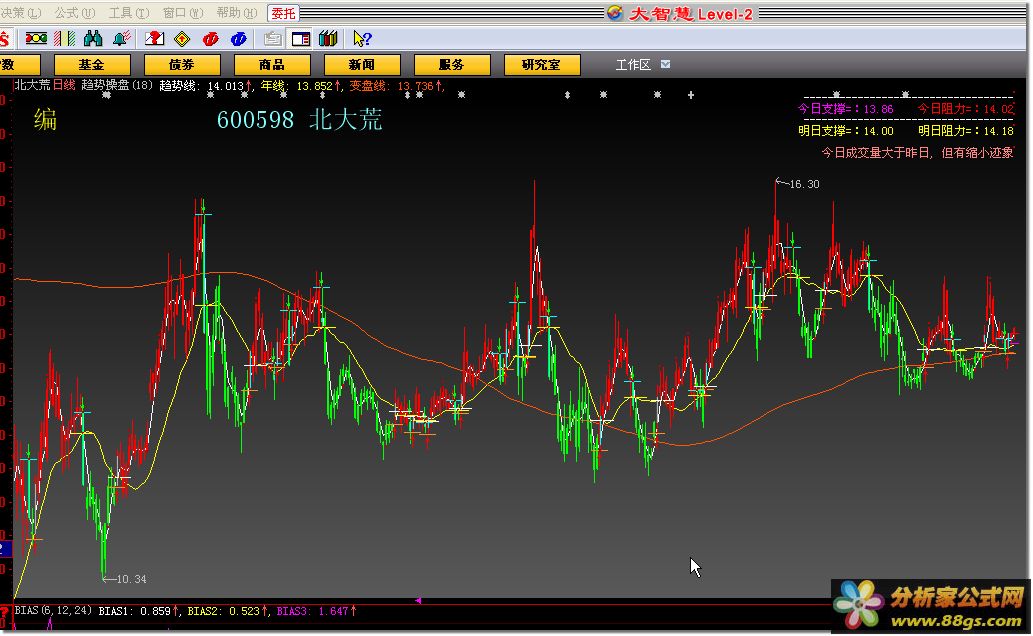Click the envelope with red question mark
Screen dimensions: 1033x636
click(155, 39)
